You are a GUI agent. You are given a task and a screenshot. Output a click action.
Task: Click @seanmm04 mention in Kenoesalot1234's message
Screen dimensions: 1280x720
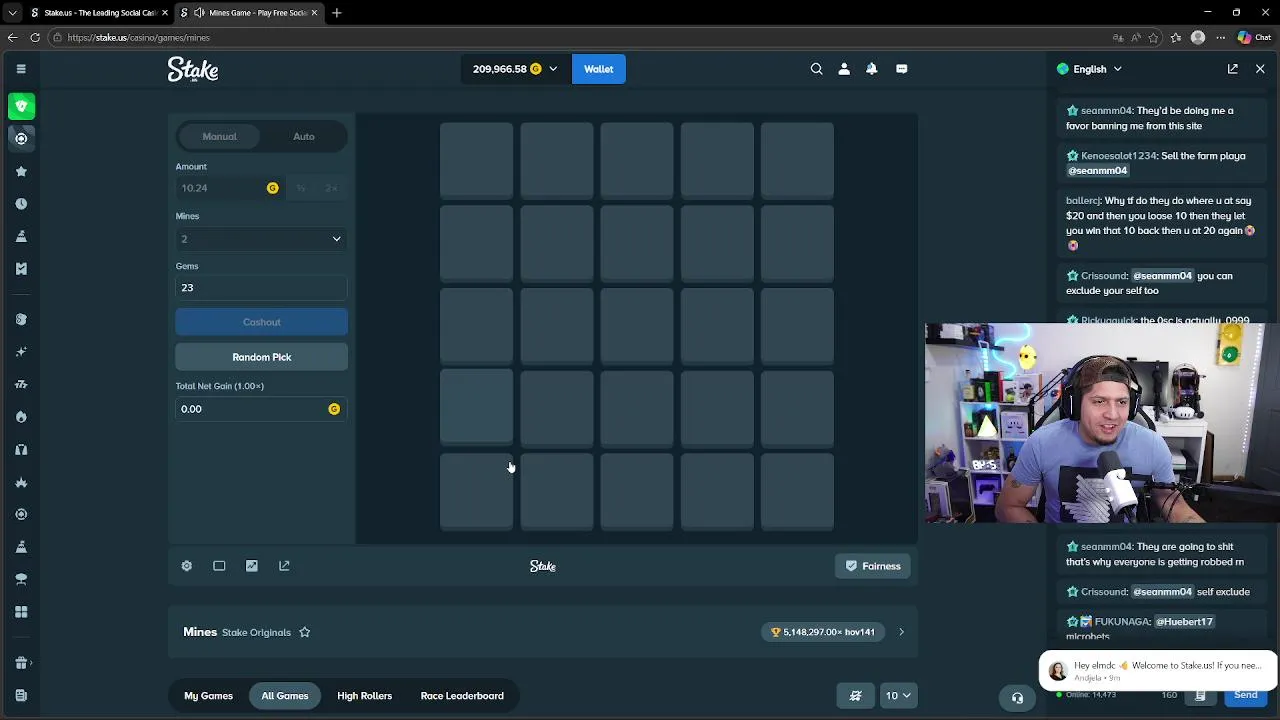click(1097, 171)
